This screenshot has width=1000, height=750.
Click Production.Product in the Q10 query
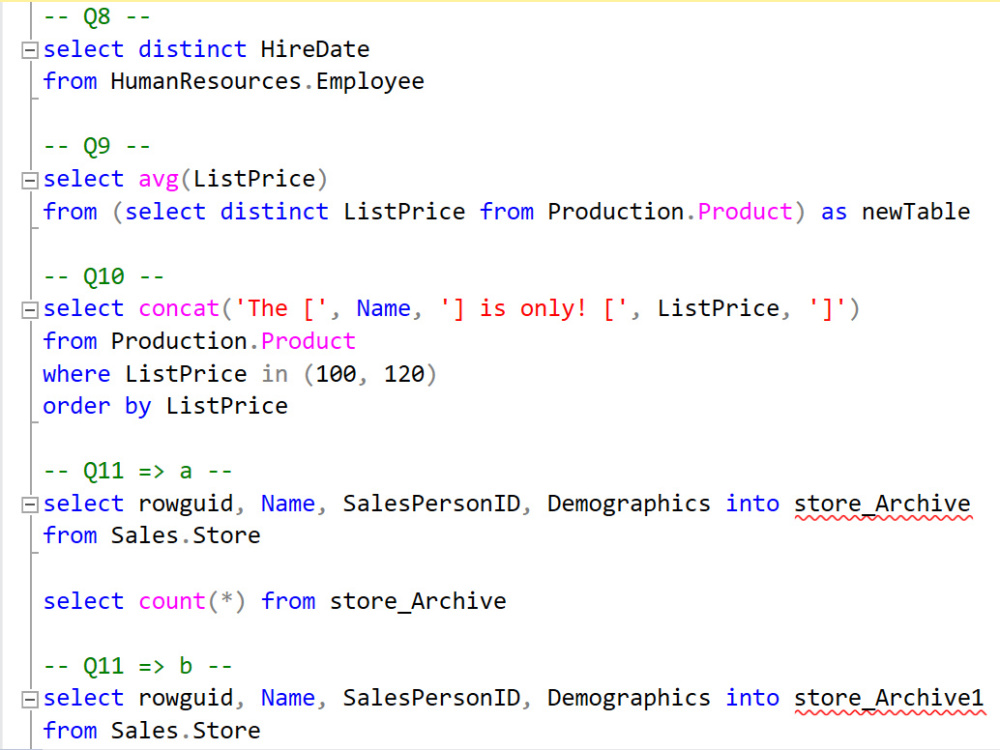click(x=233, y=341)
